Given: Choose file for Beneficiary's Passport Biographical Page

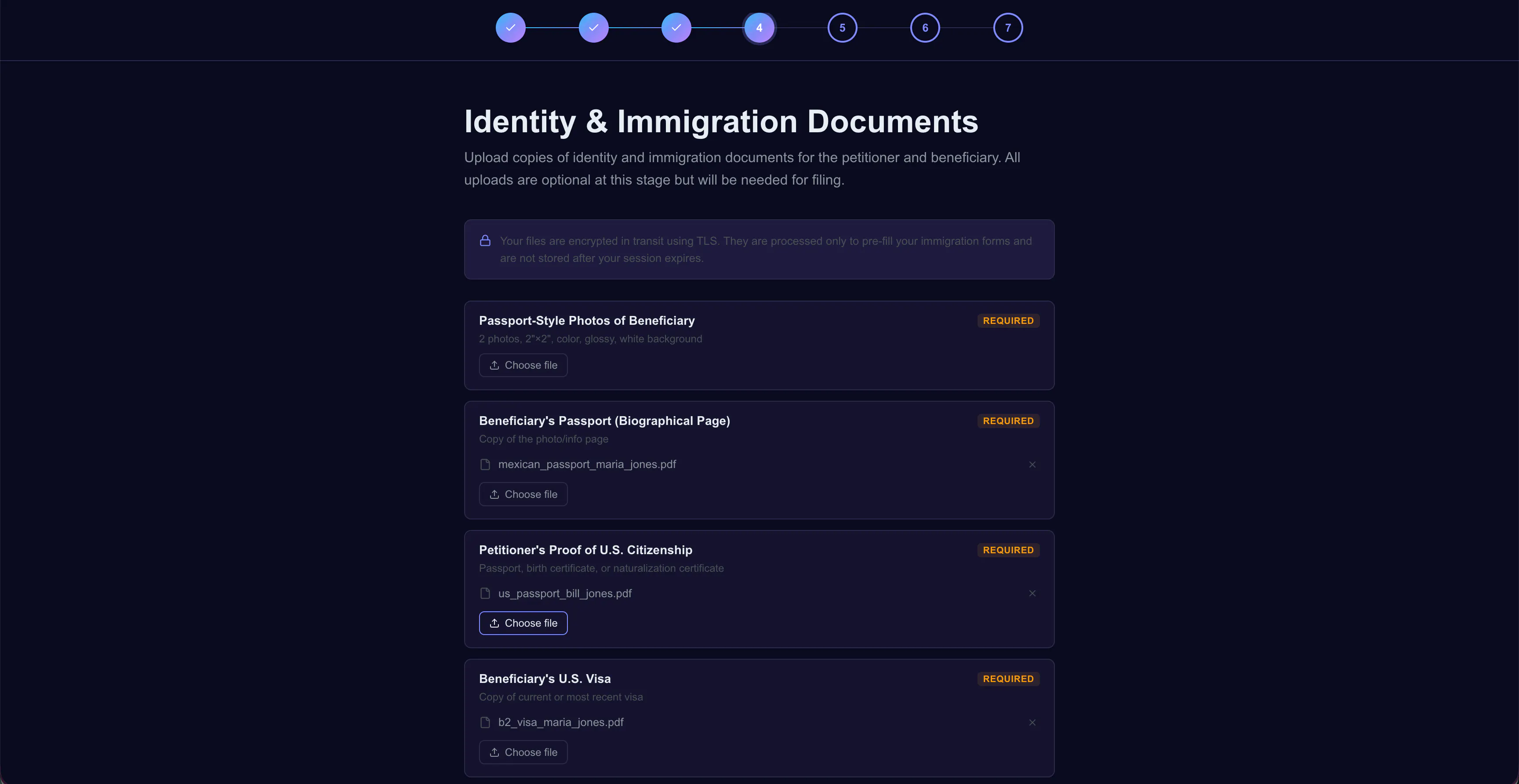Looking at the screenshot, I should [x=523, y=494].
